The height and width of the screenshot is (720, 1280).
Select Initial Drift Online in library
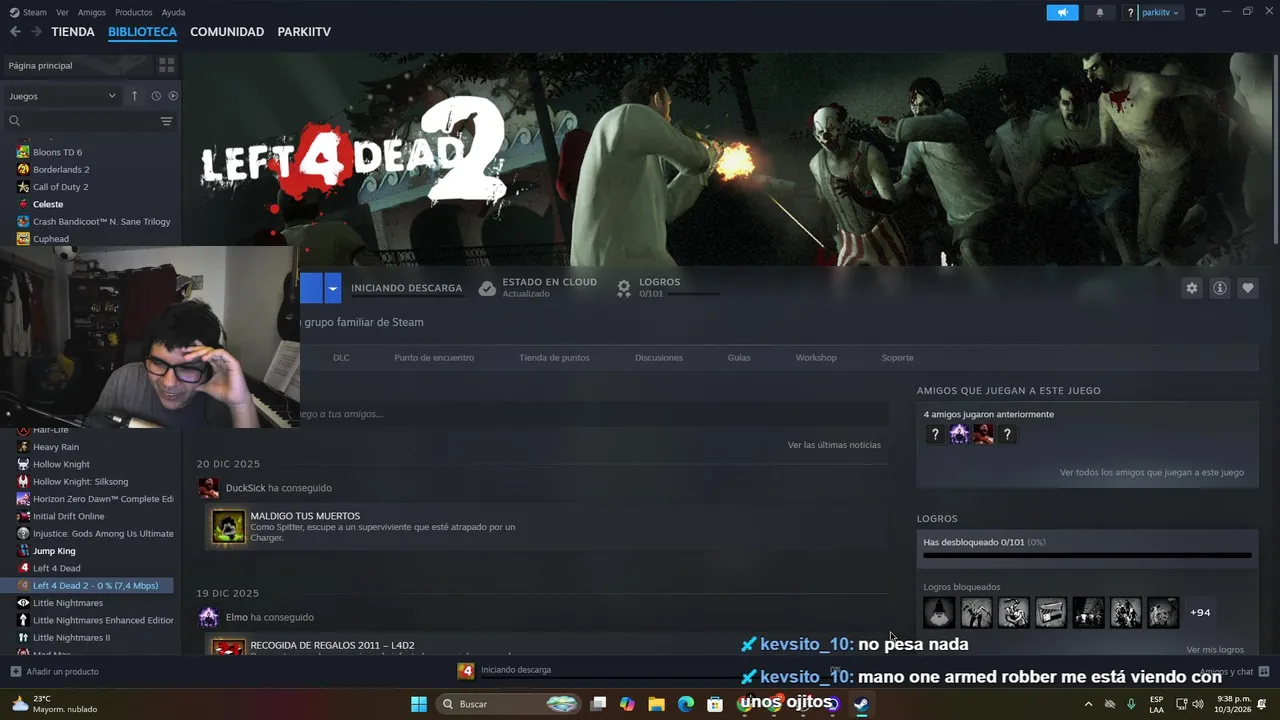[68, 516]
